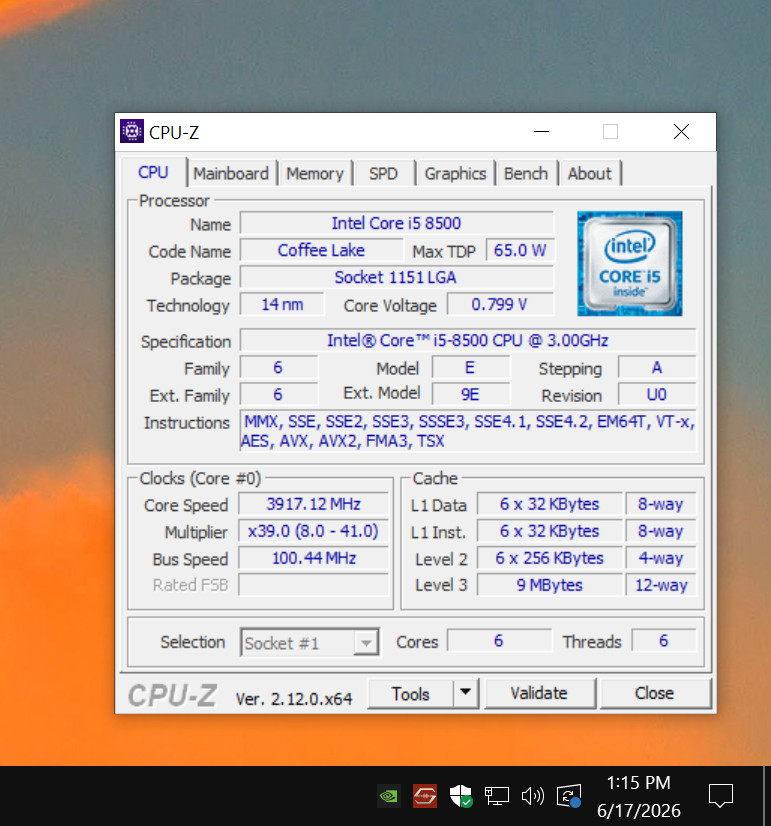The image size is (771, 826).
Task: Click the 100.44 MHz bus speed value
Action: [313, 557]
